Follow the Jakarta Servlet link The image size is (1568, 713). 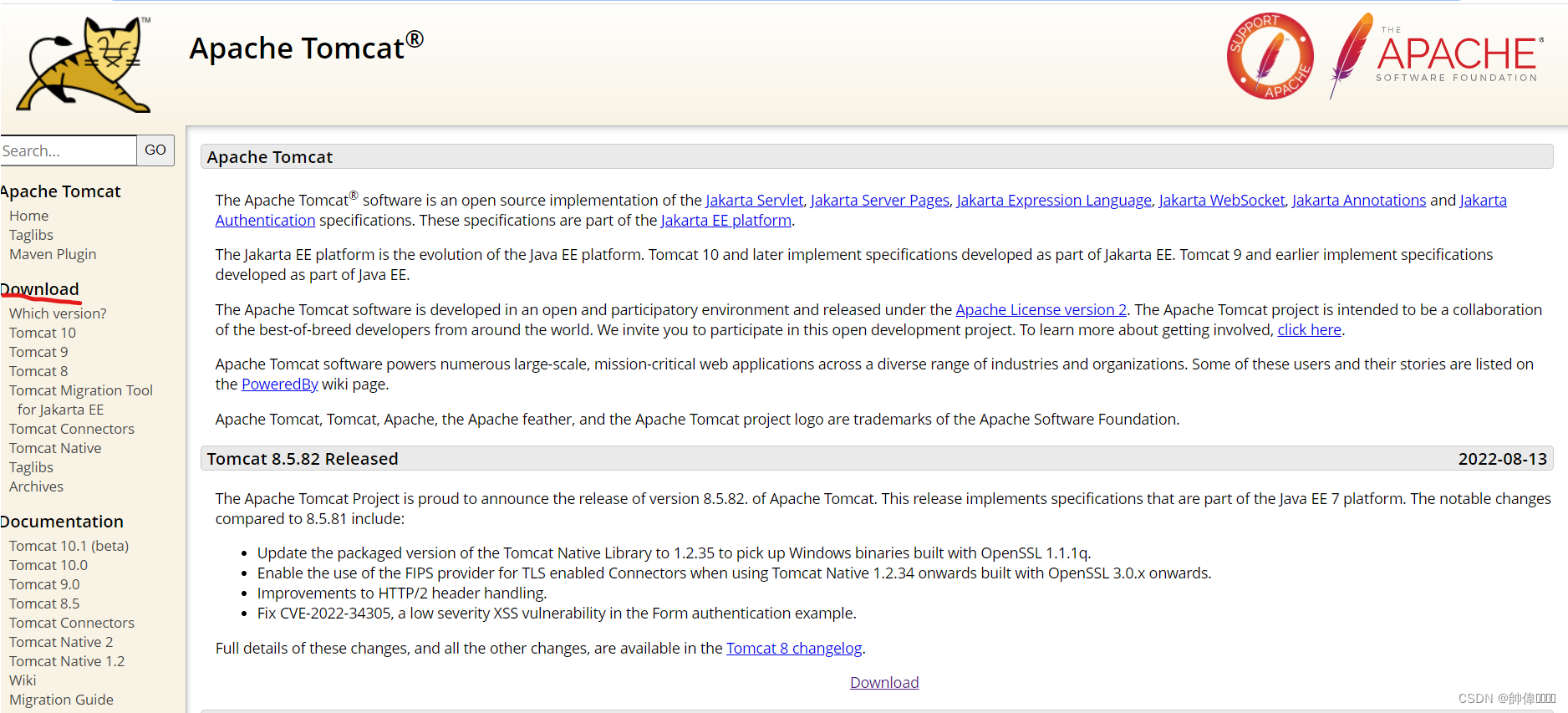click(755, 201)
